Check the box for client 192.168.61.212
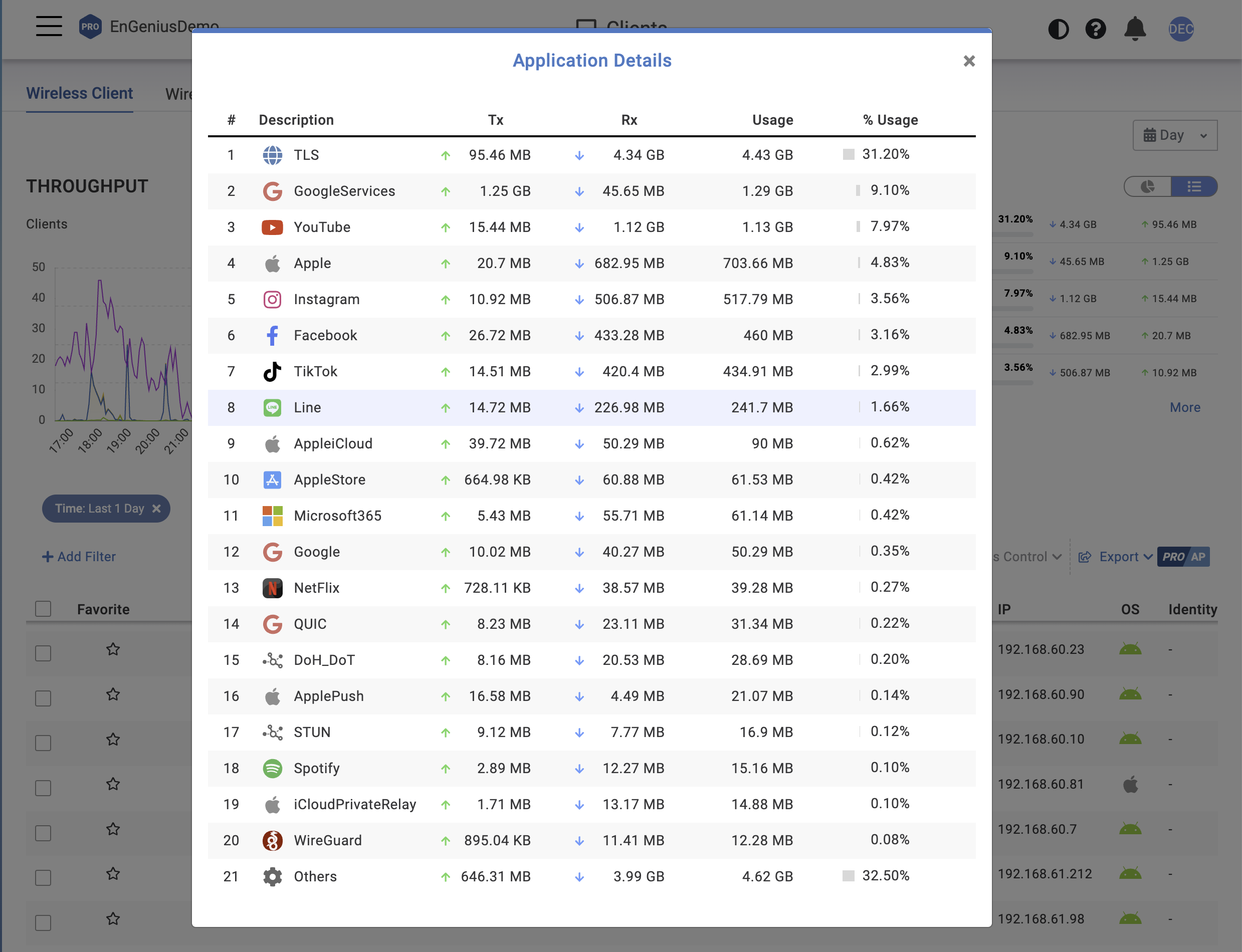The width and height of the screenshot is (1242, 952). tap(43, 877)
